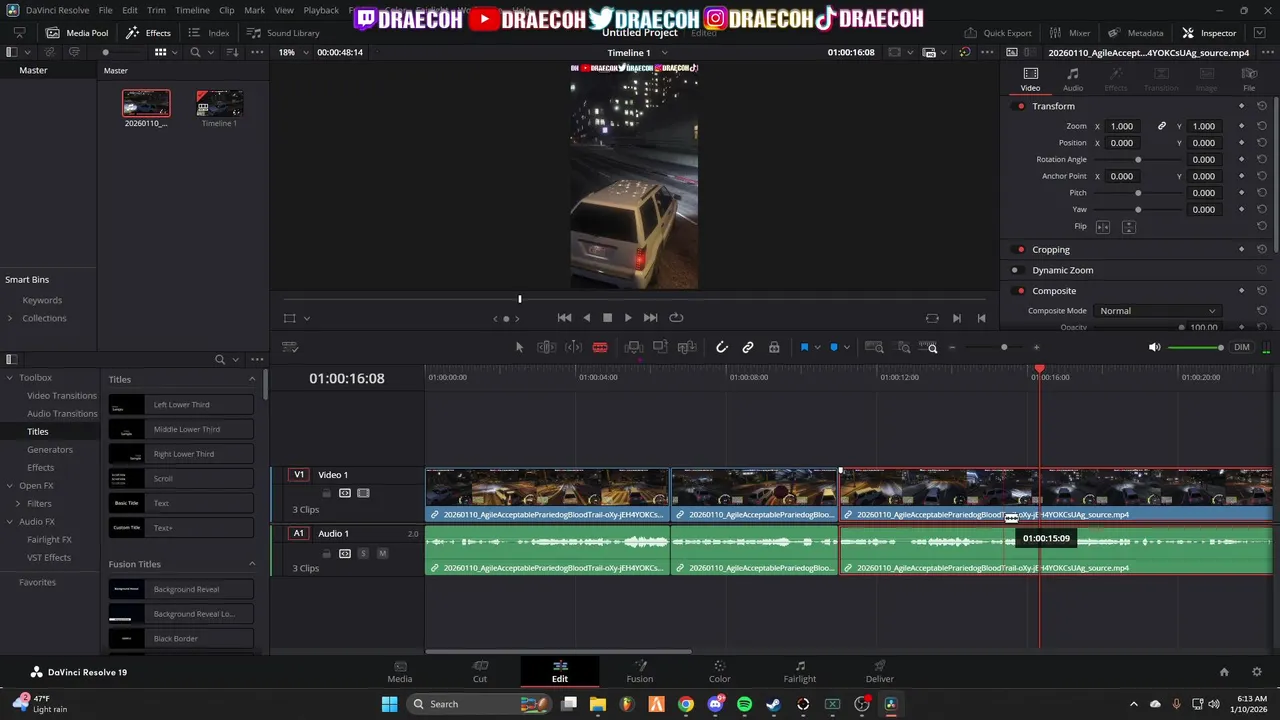Collapse the Fusion Titles section
Image resolution: width=1280 pixels, height=720 pixels.
point(252,564)
